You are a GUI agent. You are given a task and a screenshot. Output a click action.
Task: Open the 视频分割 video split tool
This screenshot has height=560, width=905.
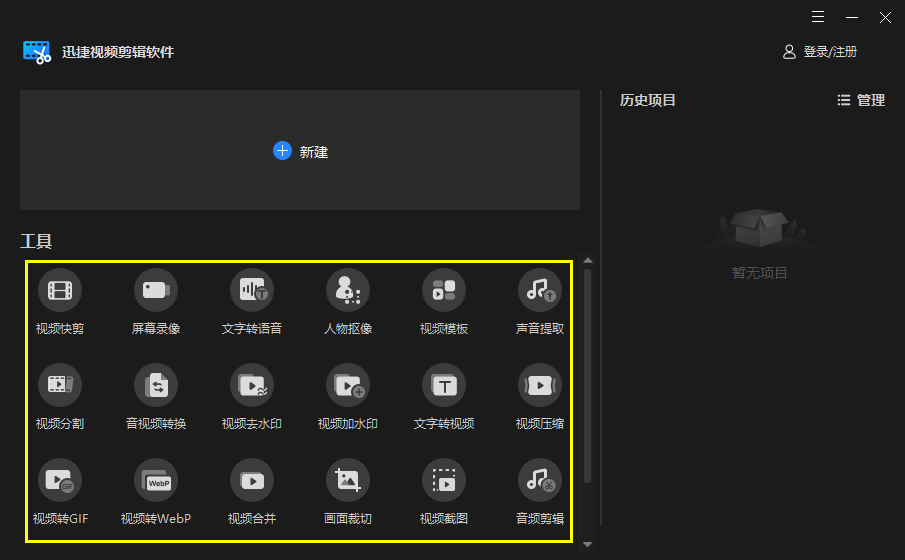click(60, 385)
